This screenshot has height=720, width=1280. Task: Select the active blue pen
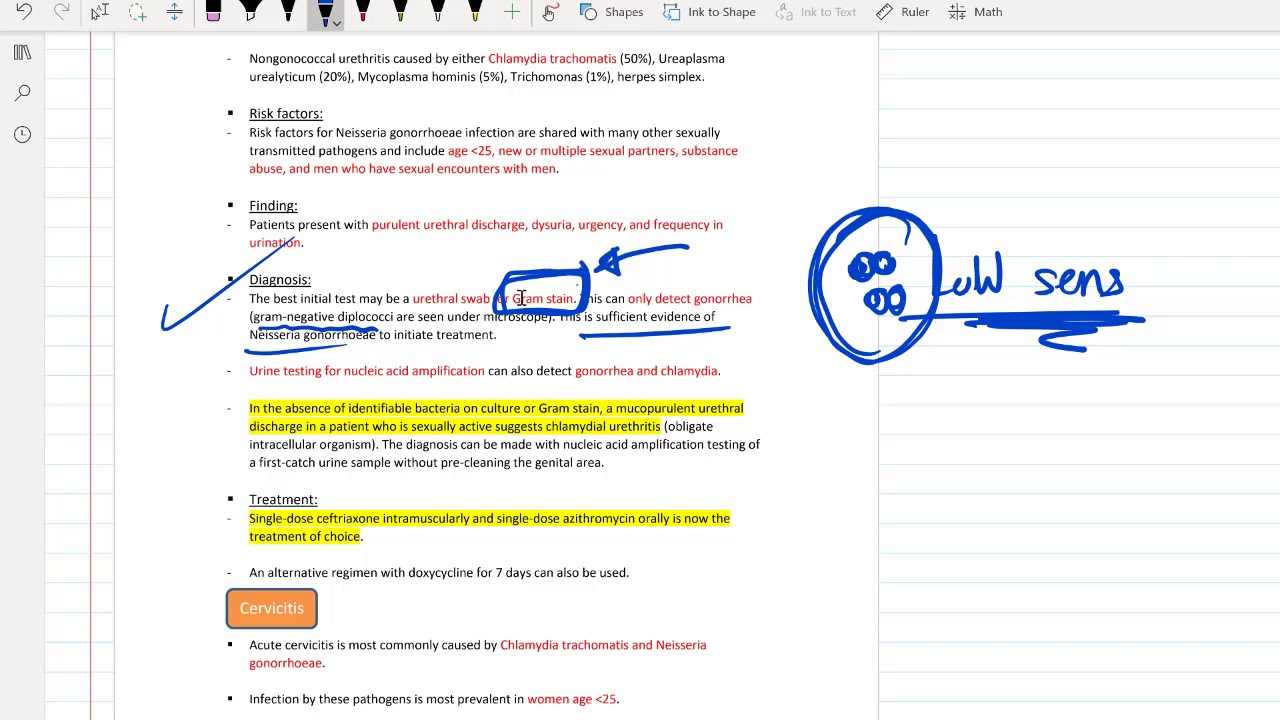(x=323, y=12)
